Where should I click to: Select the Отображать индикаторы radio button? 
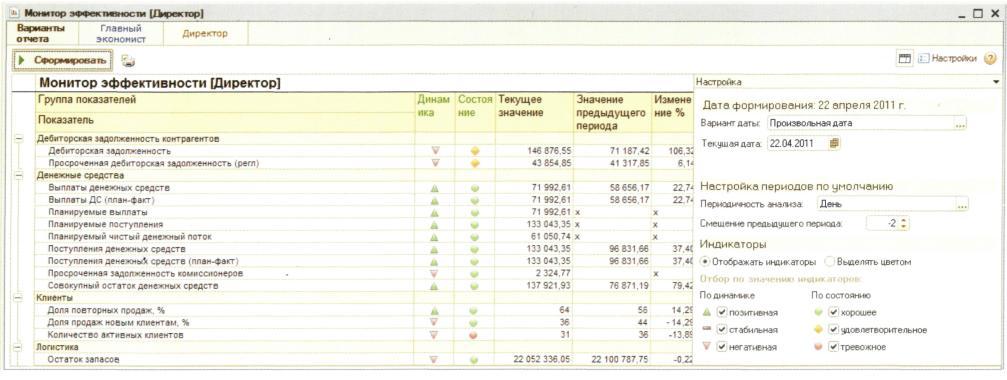point(705,262)
